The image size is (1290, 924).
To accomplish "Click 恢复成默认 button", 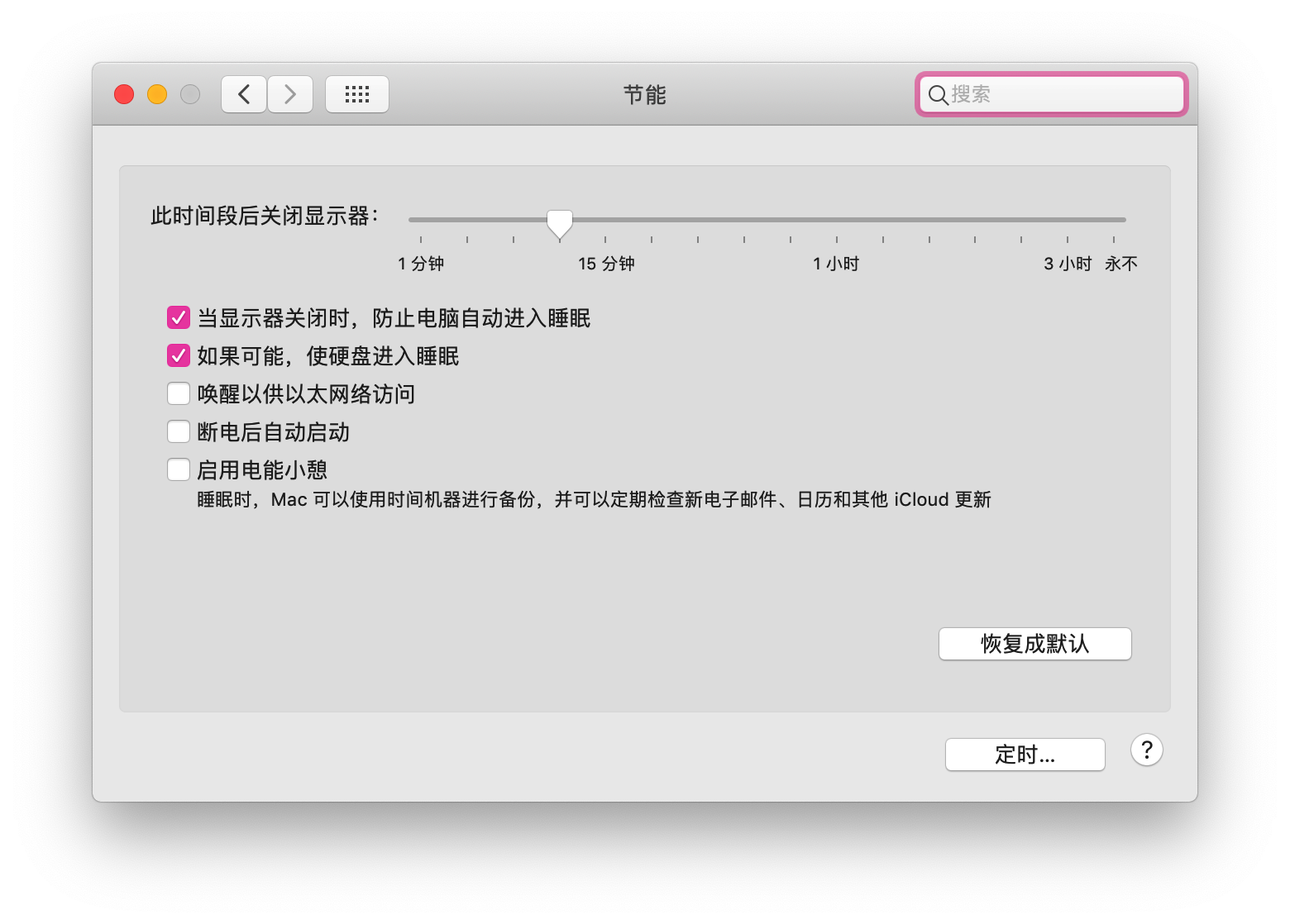I will (x=1035, y=644).
